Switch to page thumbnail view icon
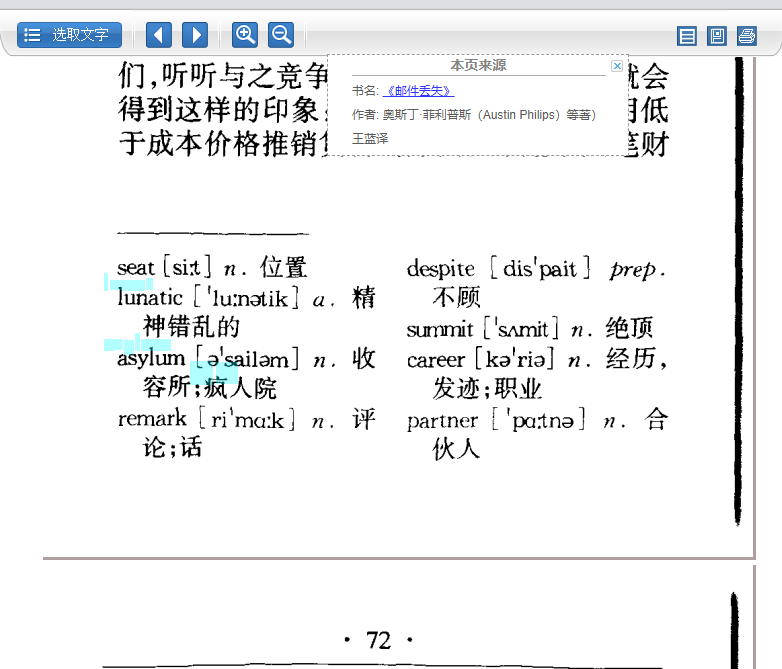This screenshot has width=782, height=669. 717,36
